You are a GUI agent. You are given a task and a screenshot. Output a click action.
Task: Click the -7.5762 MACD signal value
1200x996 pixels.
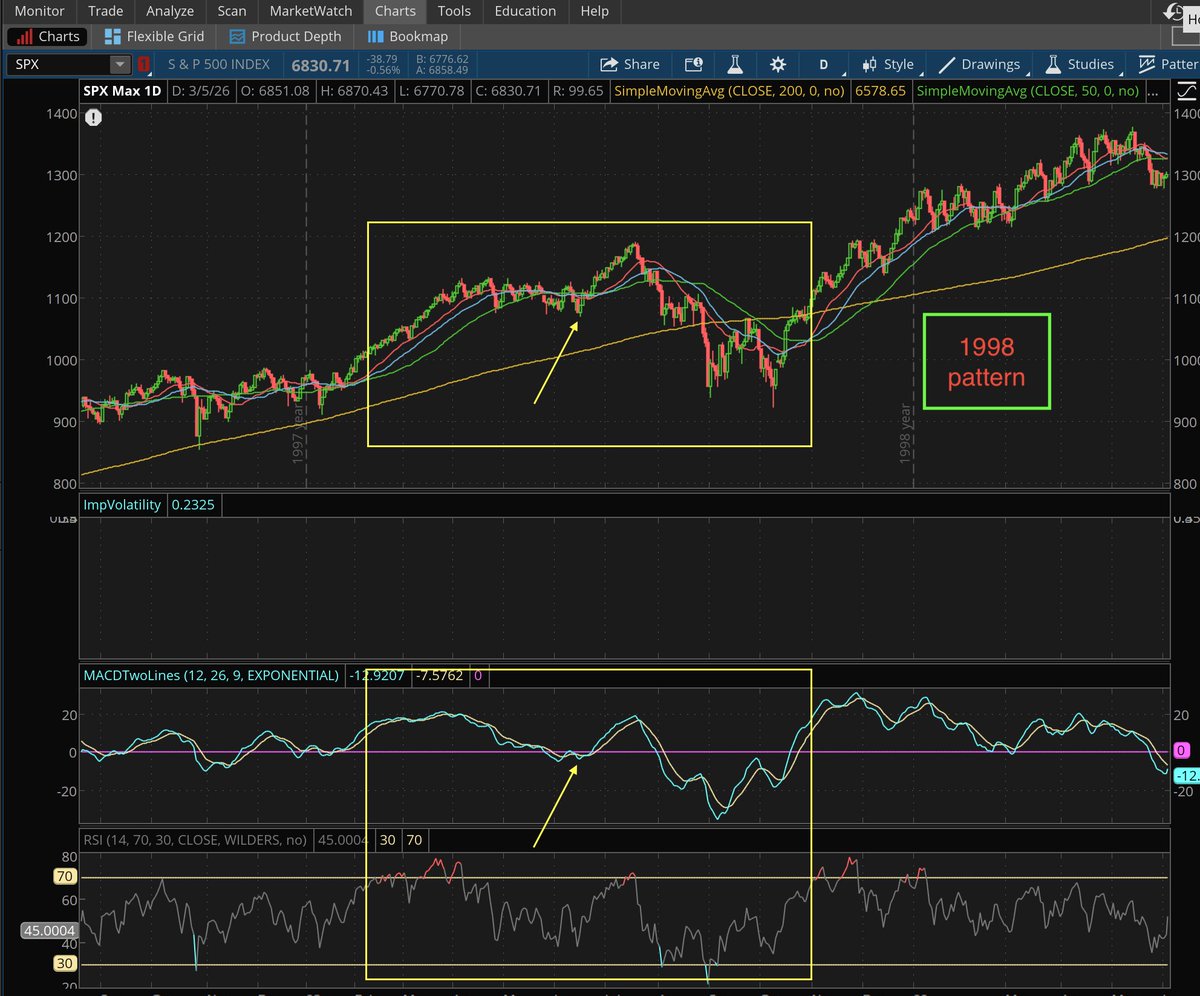(x=440, y=676)
